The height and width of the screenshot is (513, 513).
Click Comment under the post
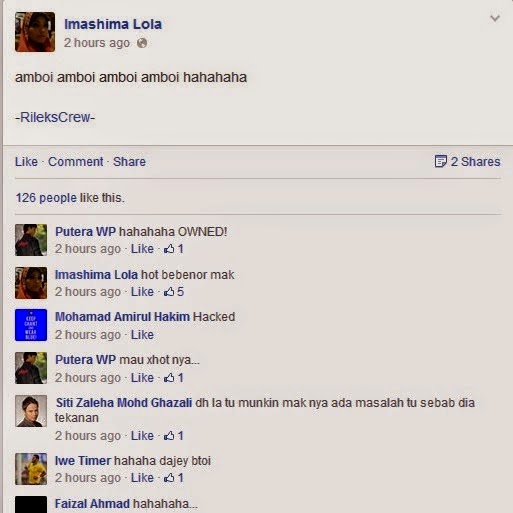coord(76,162)
